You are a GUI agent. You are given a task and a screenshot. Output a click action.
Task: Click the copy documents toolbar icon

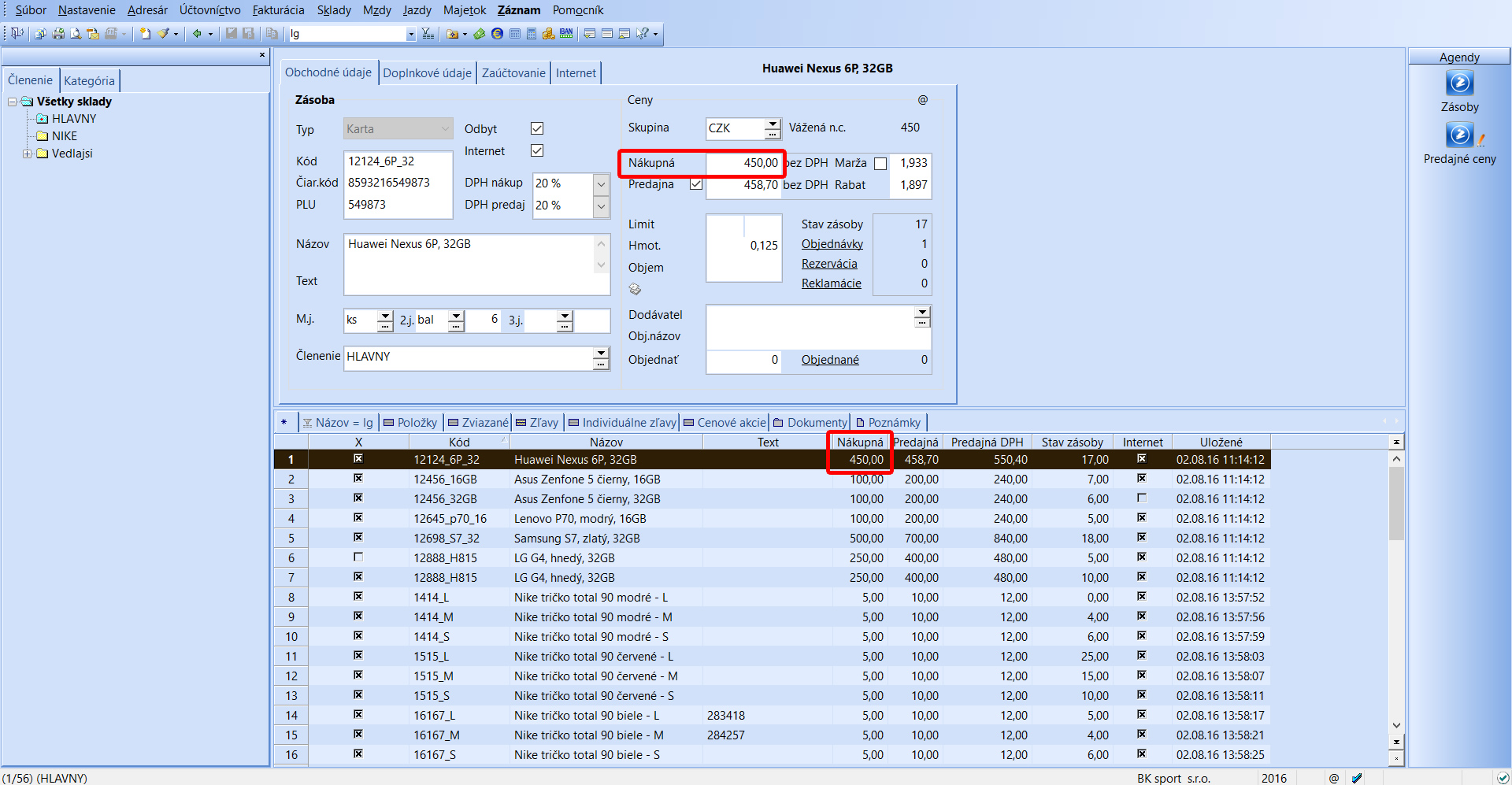click(272, 33)
